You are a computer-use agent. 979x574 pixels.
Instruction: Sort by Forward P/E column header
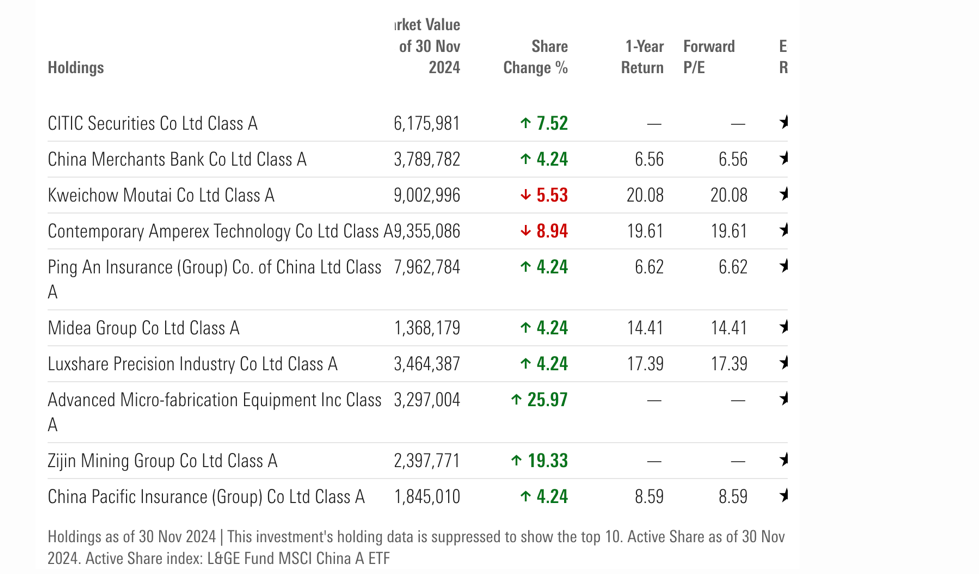click(709, 57)
